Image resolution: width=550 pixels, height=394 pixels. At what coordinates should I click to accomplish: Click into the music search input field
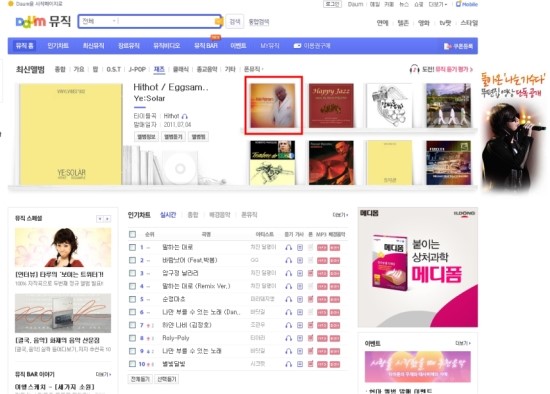point(166,21)
